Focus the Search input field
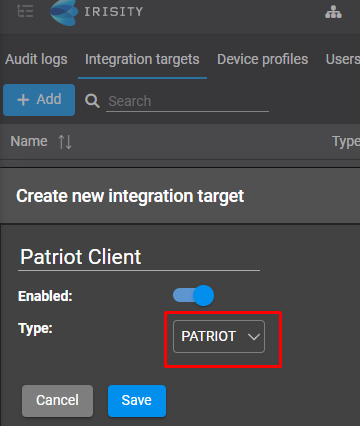The width and height of the screenshot is (360, 426). tap(187, 101)
